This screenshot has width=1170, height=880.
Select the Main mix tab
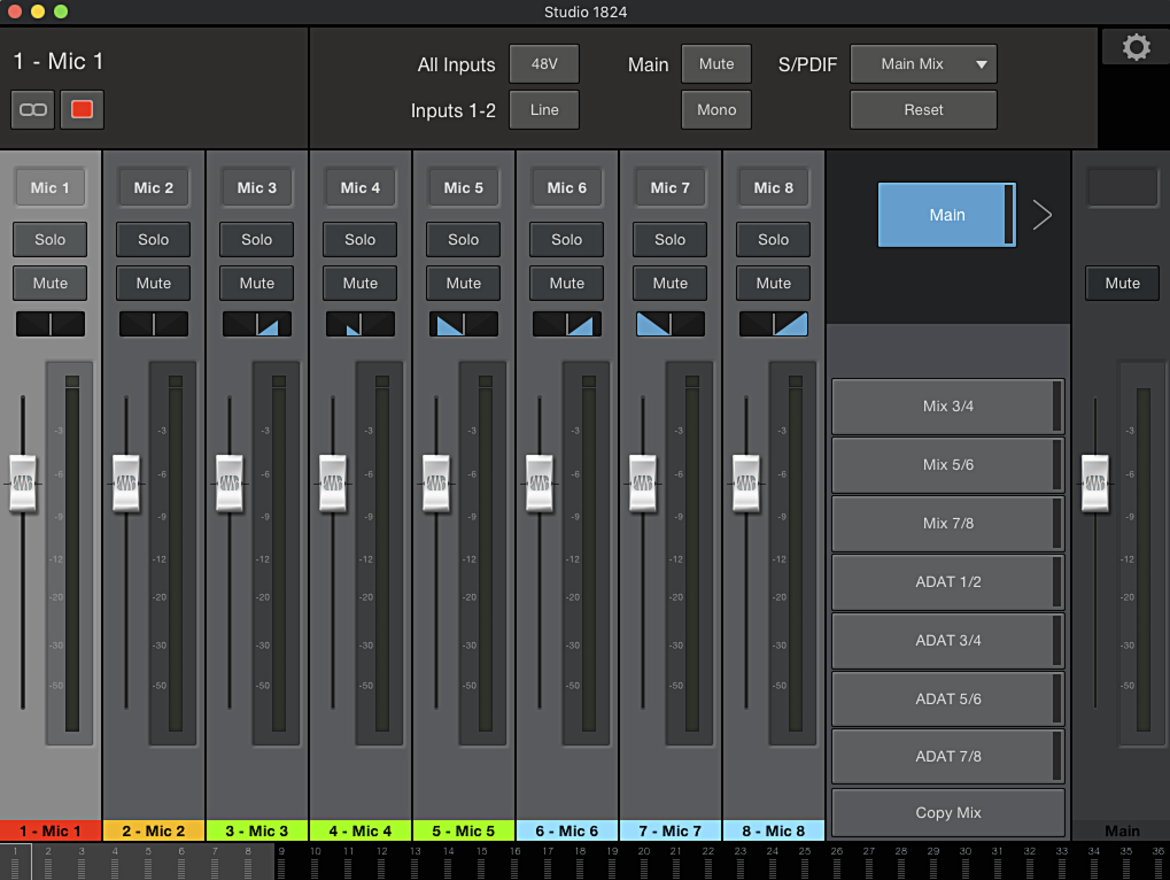pos(946,215)
